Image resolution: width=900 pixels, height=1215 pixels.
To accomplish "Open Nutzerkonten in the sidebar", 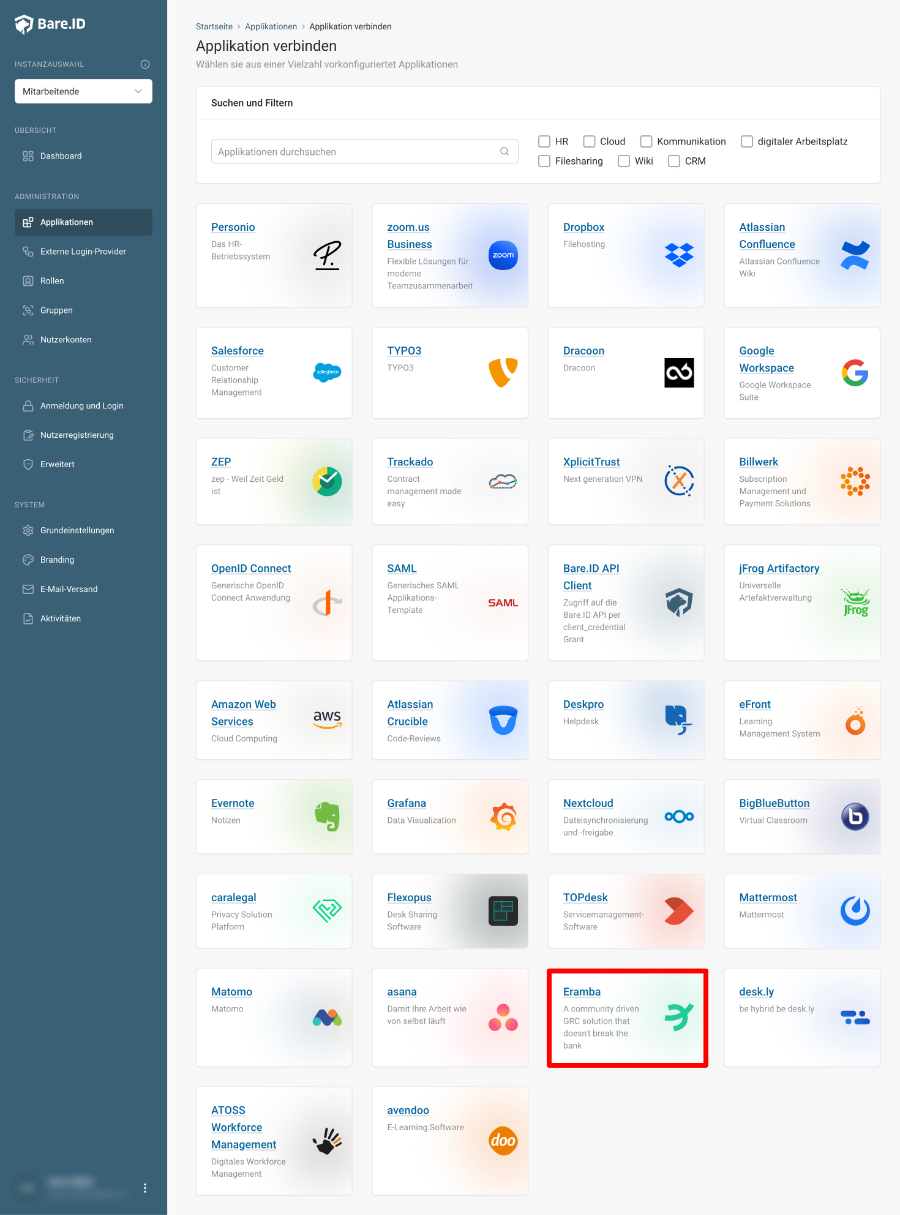I will coord(84,340).
